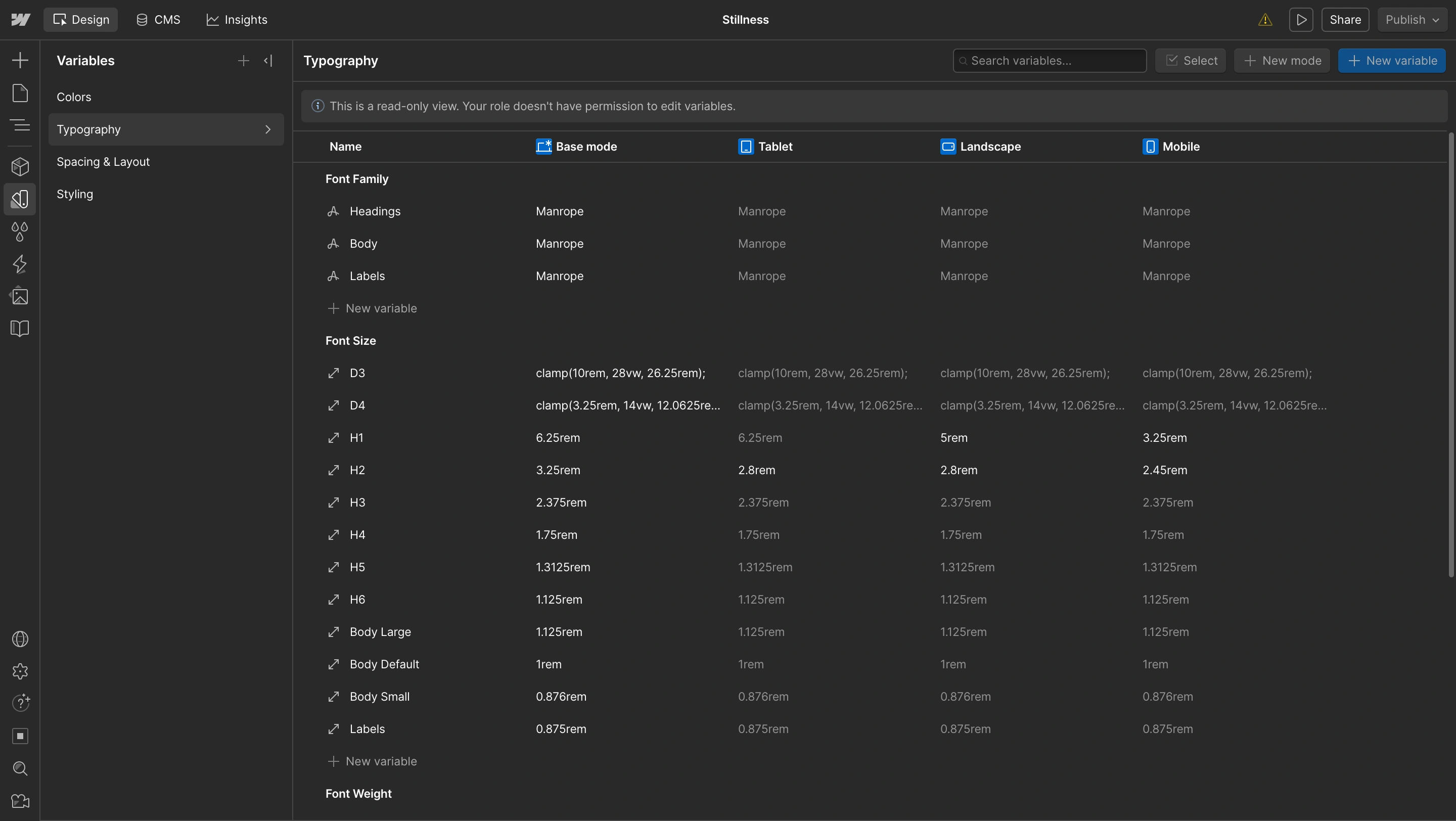Screen dimensions: 1456x821
Task: Click the New mode button
Action: tap(1282, 61)
